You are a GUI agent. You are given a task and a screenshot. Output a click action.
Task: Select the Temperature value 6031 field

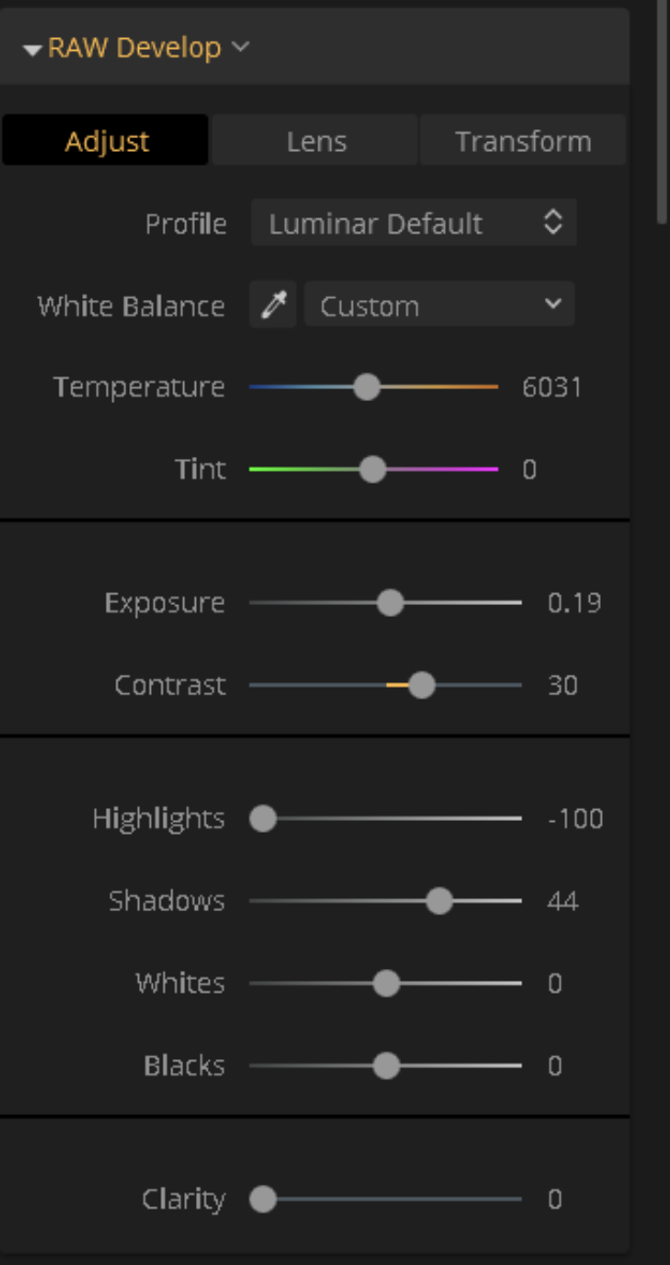click(x=552, y=387)
